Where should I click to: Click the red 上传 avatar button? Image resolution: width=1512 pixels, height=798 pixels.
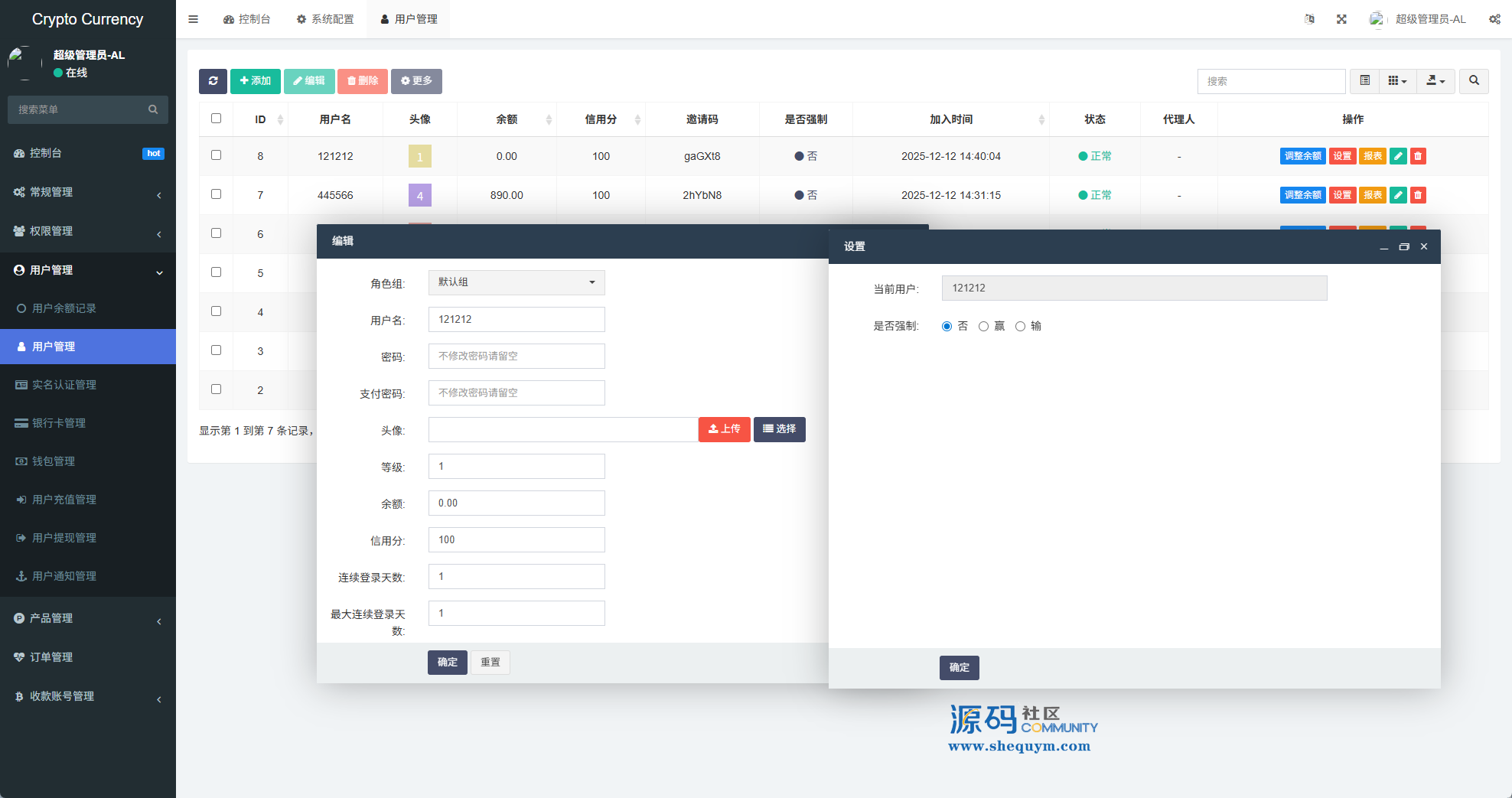[724, 429]
